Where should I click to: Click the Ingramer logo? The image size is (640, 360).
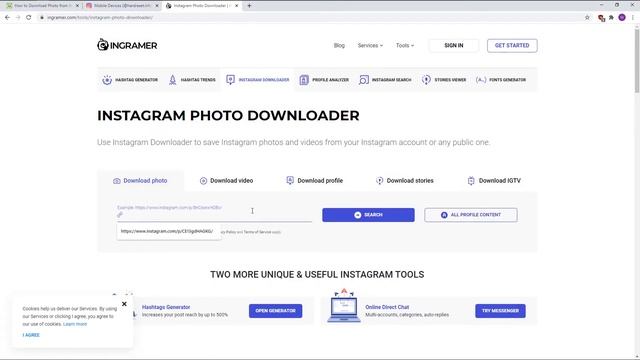[x=127, y=45]
